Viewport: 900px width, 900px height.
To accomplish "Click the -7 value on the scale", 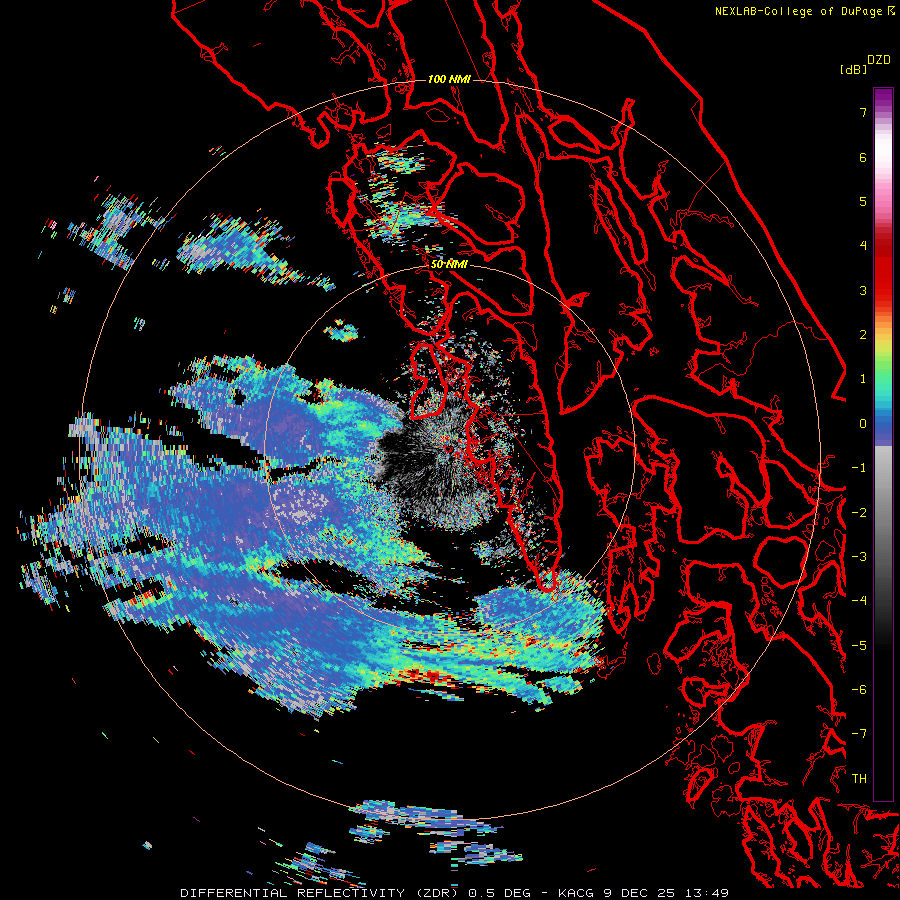I will [859, 734].
